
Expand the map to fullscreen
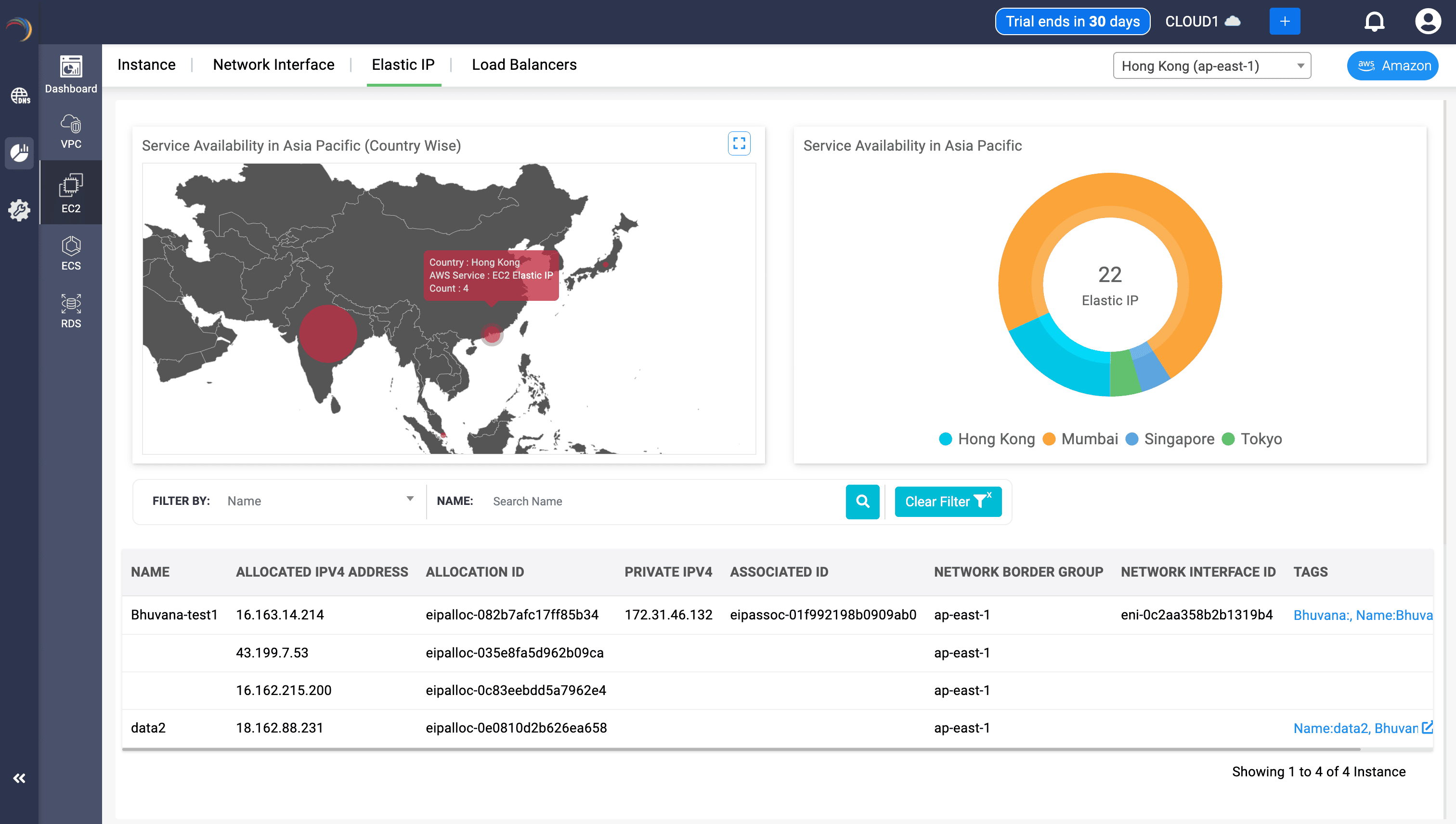tap(739, 144)
